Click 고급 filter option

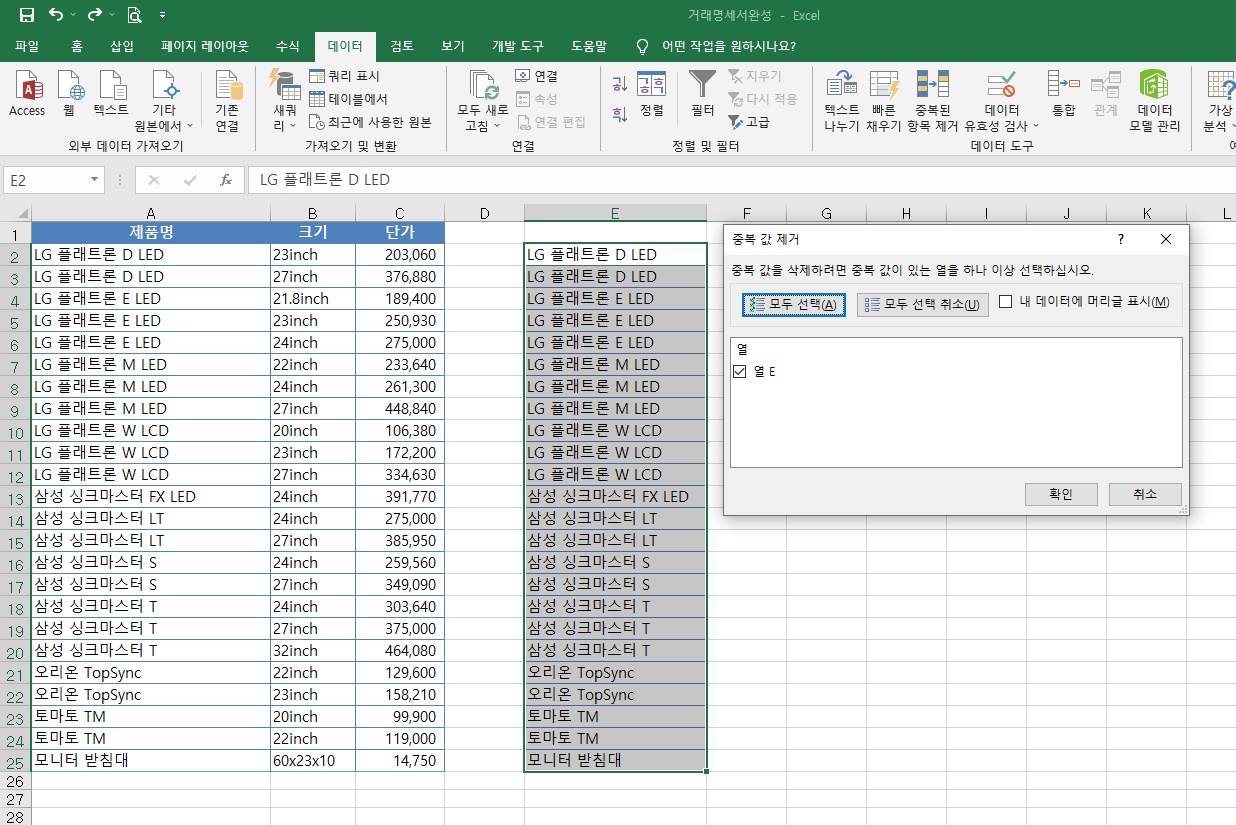[750, 122]
